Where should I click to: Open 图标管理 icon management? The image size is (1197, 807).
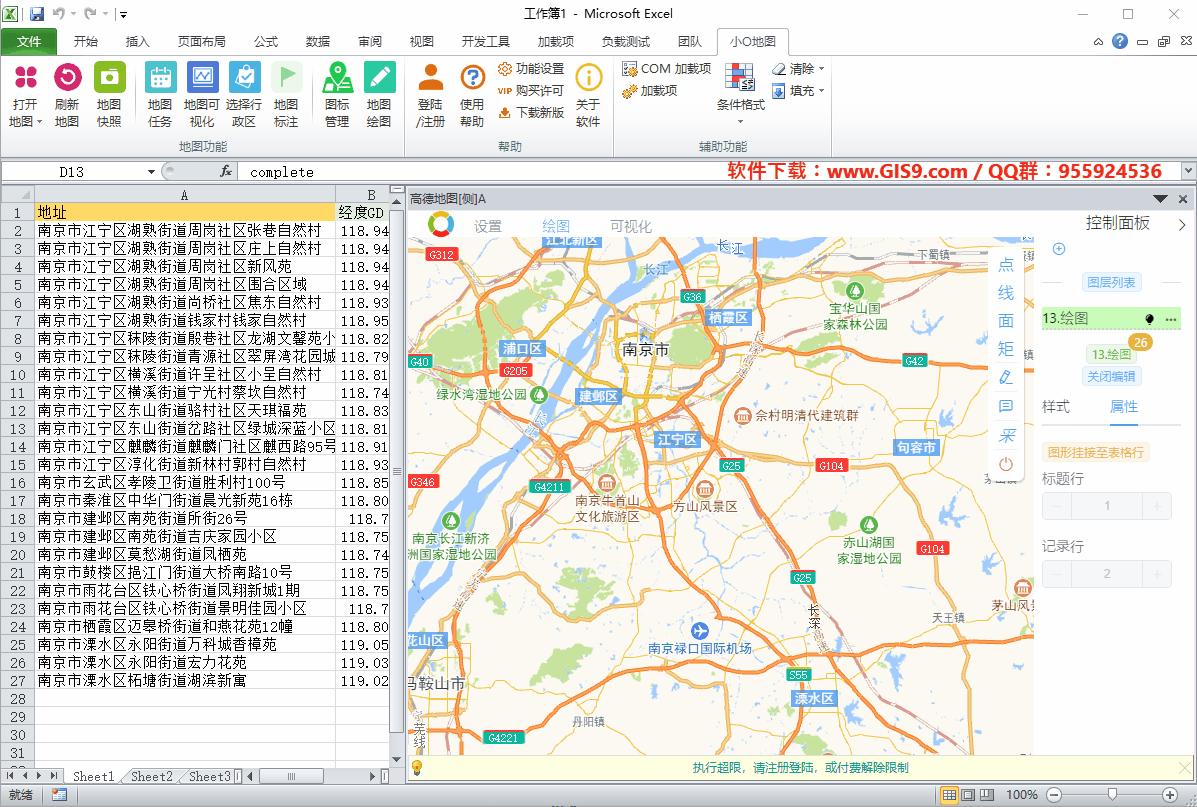336,90
